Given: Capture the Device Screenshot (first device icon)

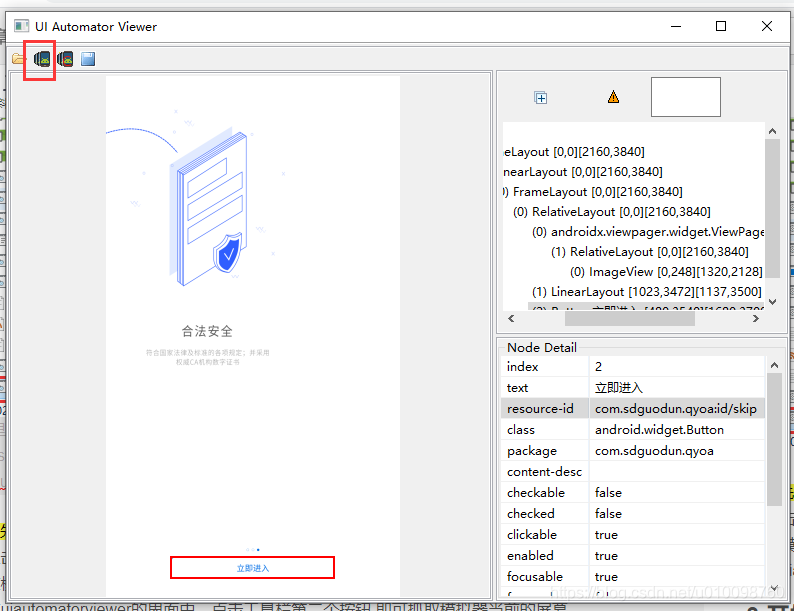Looking at the screenshot, I should pos(42,59).
